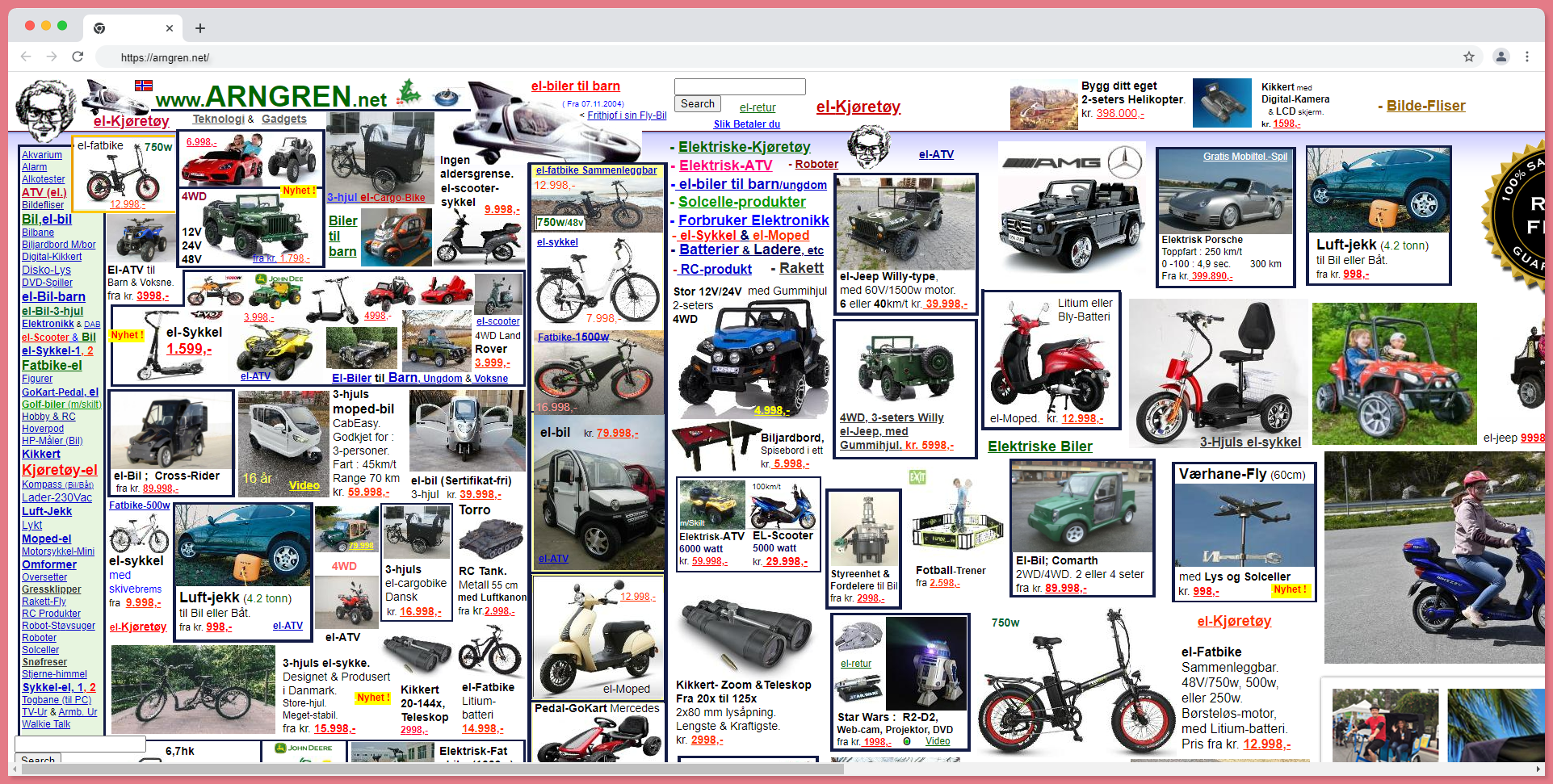Open the Fatbike-el sidebar link
Viewport: 1553px width, 784px height.
coord(50,365)
